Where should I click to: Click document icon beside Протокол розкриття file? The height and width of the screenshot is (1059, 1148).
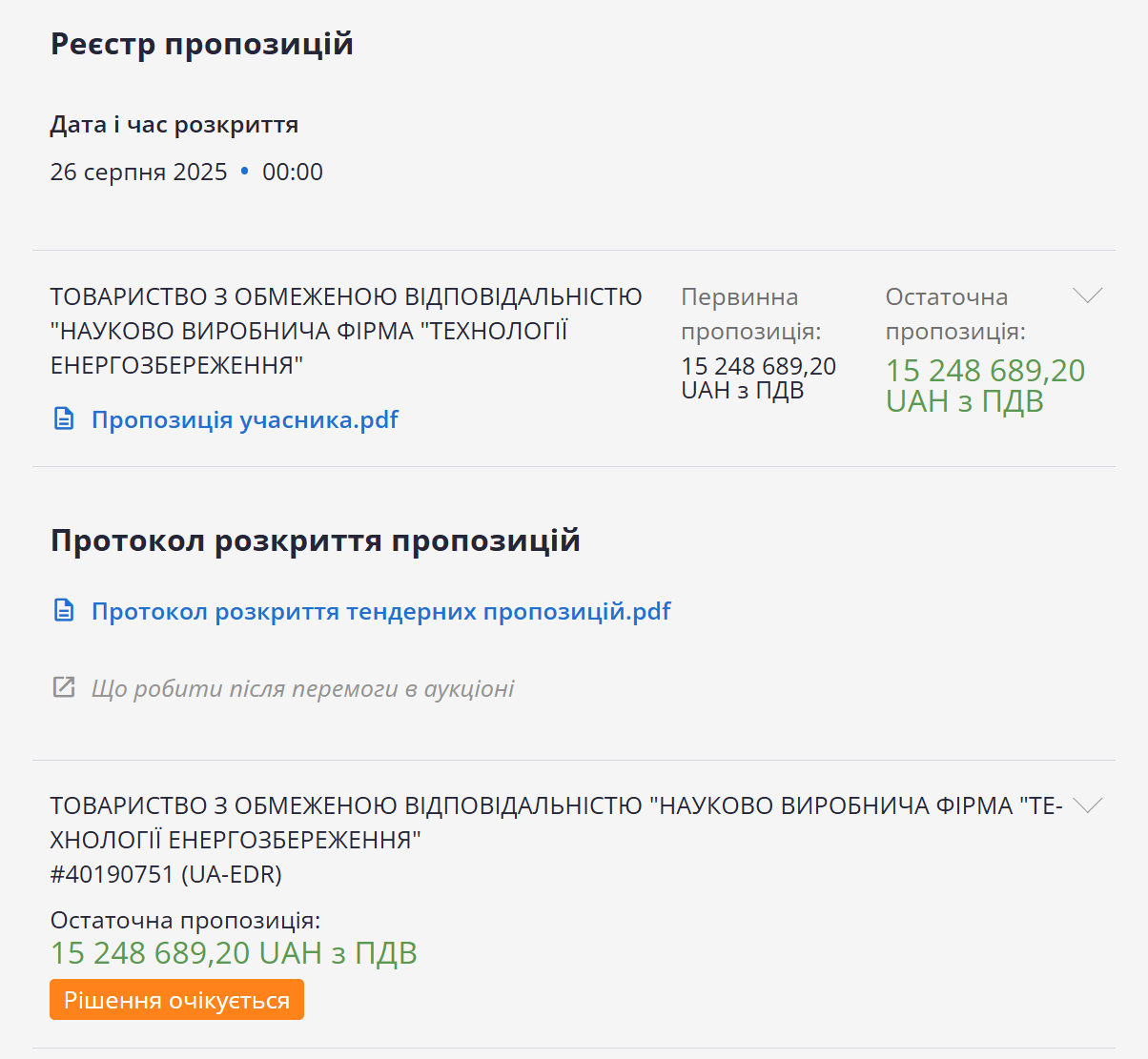tap(64, 611)
